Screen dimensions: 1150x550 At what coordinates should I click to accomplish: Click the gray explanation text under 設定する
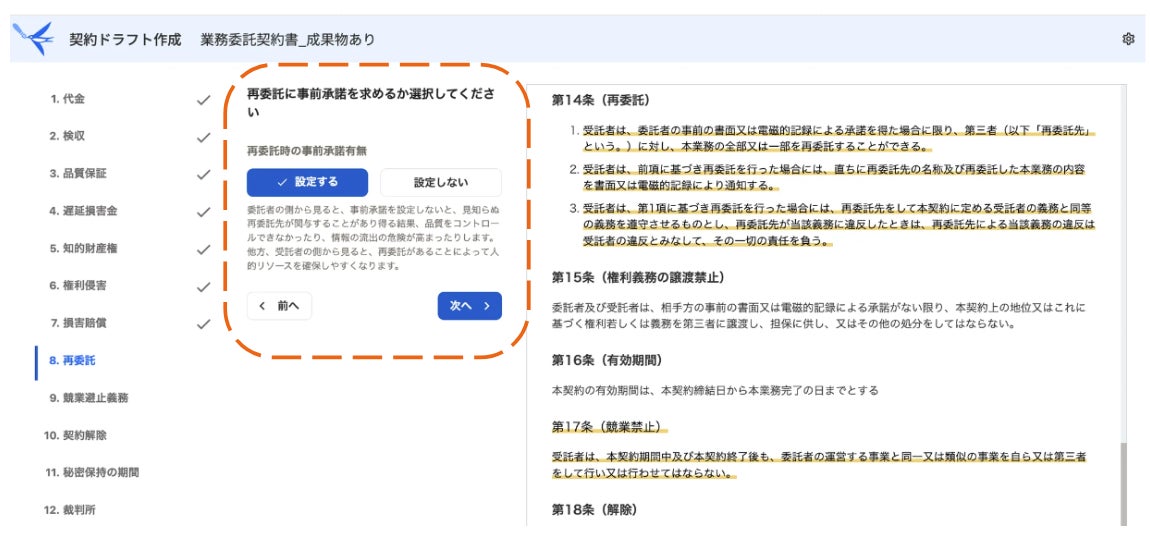tap(374, 238)
